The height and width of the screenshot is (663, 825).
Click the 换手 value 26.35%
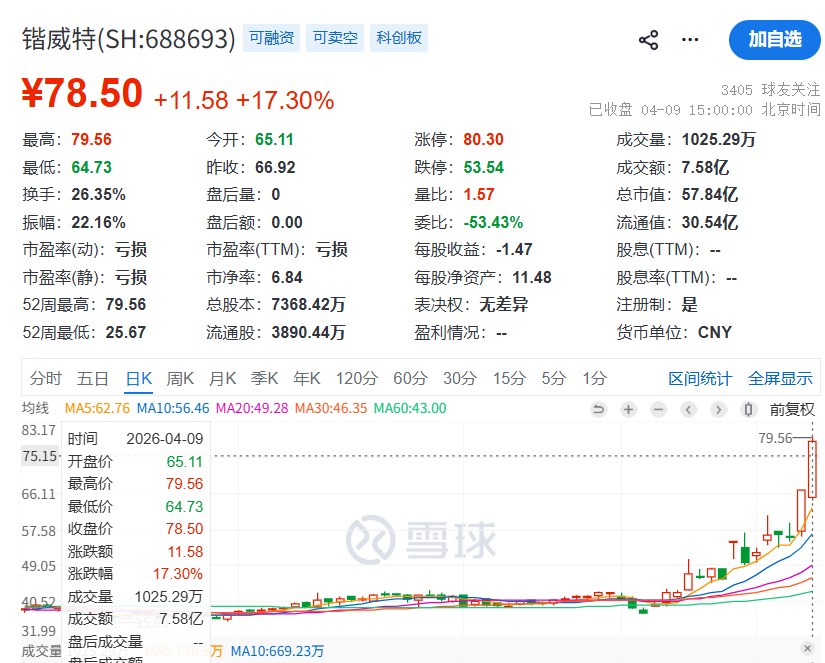click(98, 195)
